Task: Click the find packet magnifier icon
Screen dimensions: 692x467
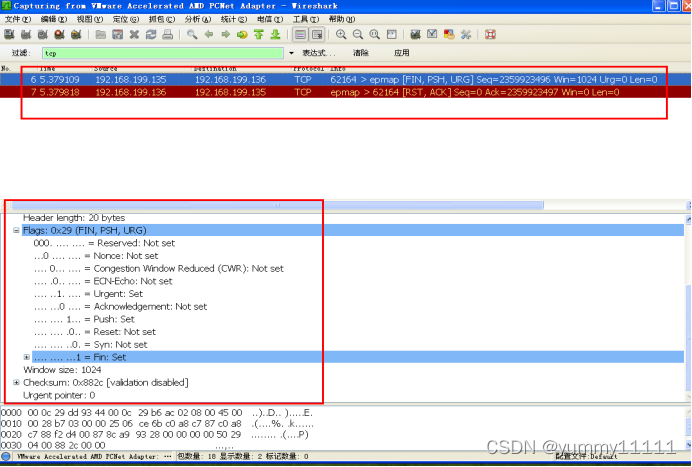Action: (x=192, y=34)
